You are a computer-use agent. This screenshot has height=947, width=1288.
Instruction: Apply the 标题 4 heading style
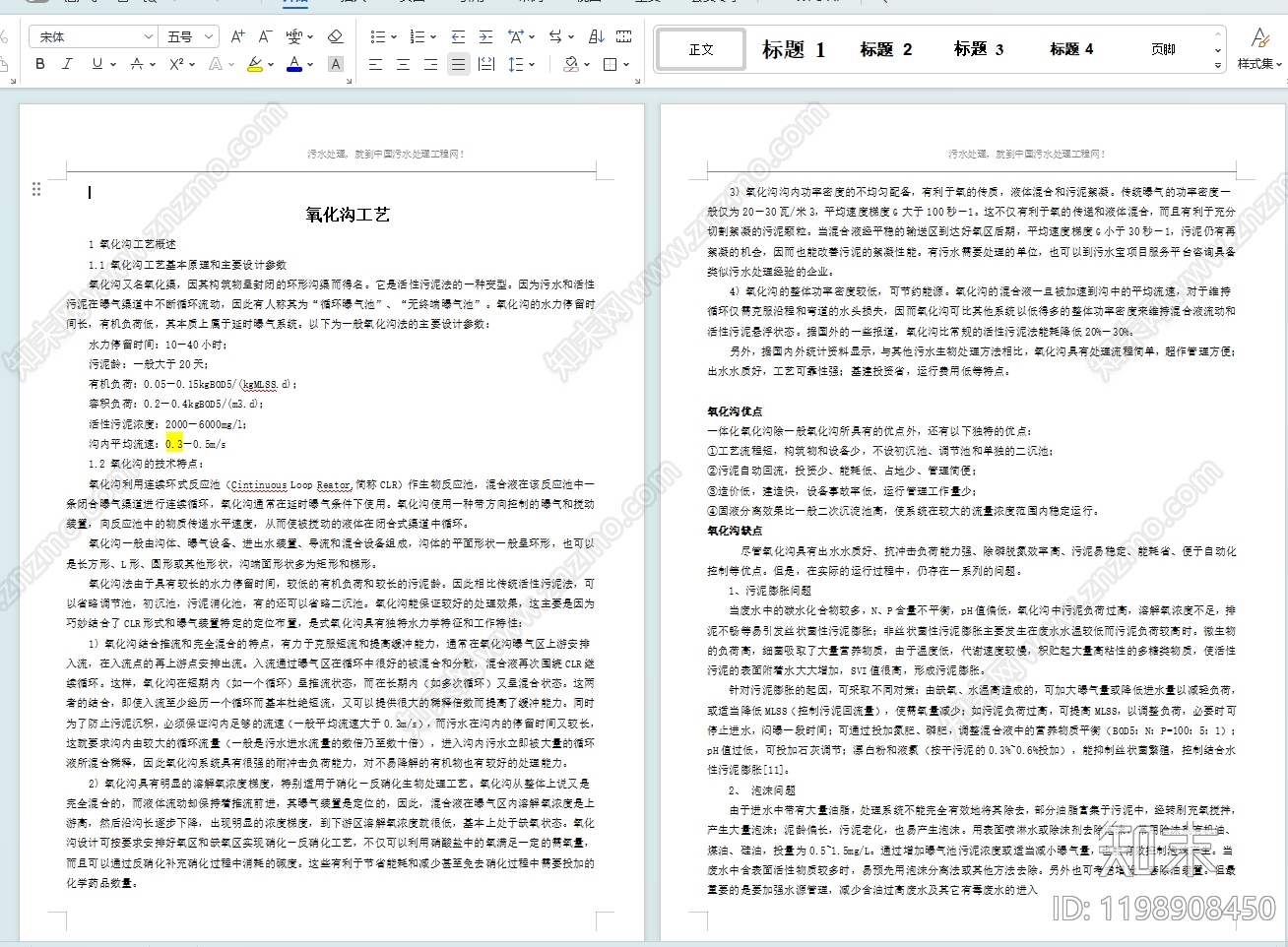tap(1071, 48)
